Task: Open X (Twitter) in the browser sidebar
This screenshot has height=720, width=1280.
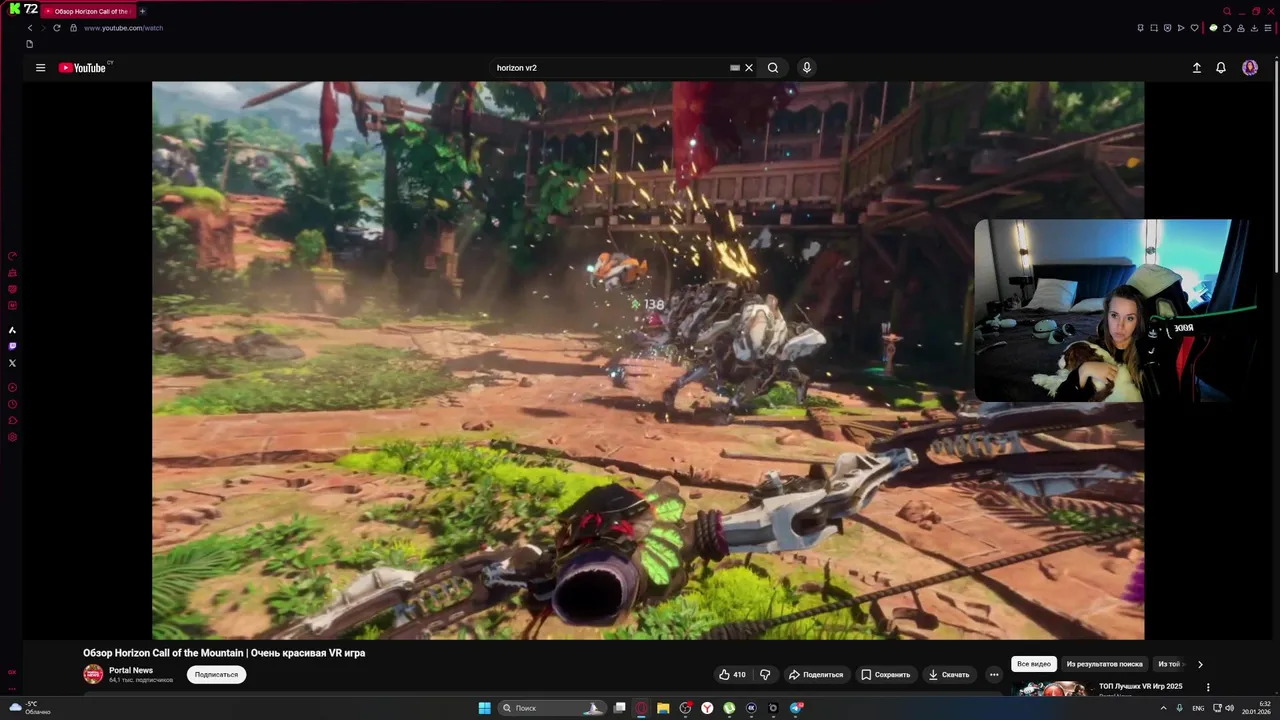Action: [12, 363]
